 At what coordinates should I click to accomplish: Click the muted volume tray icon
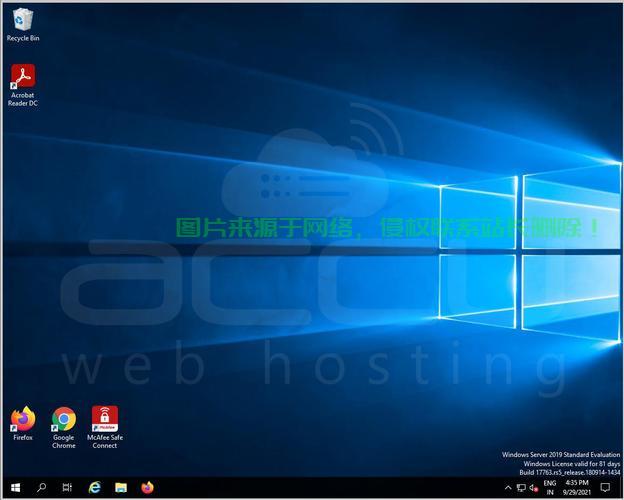click(534, 488)
